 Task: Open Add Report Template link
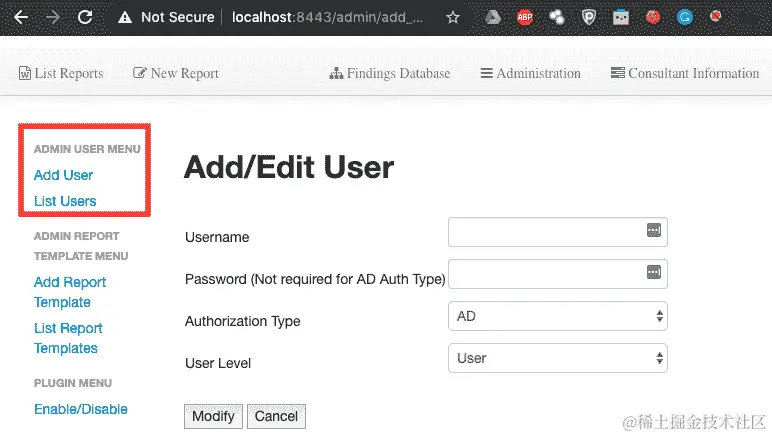(70, 292)
